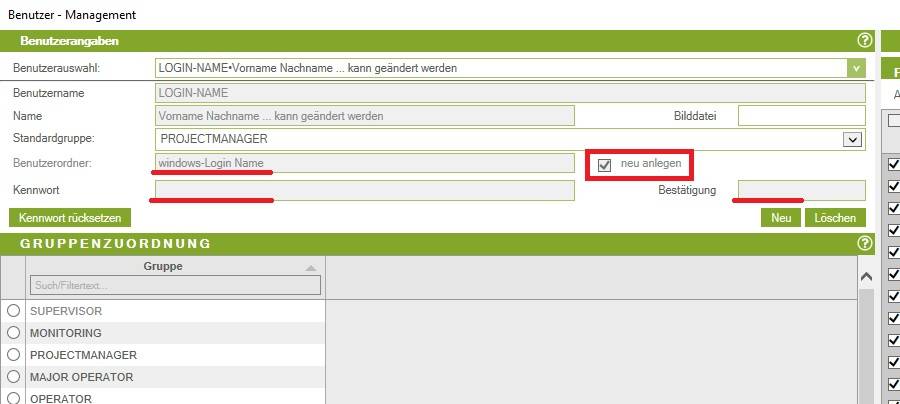The image size is (900, 404).
Task: Click the Bilddatei input field
Action: 801,116
